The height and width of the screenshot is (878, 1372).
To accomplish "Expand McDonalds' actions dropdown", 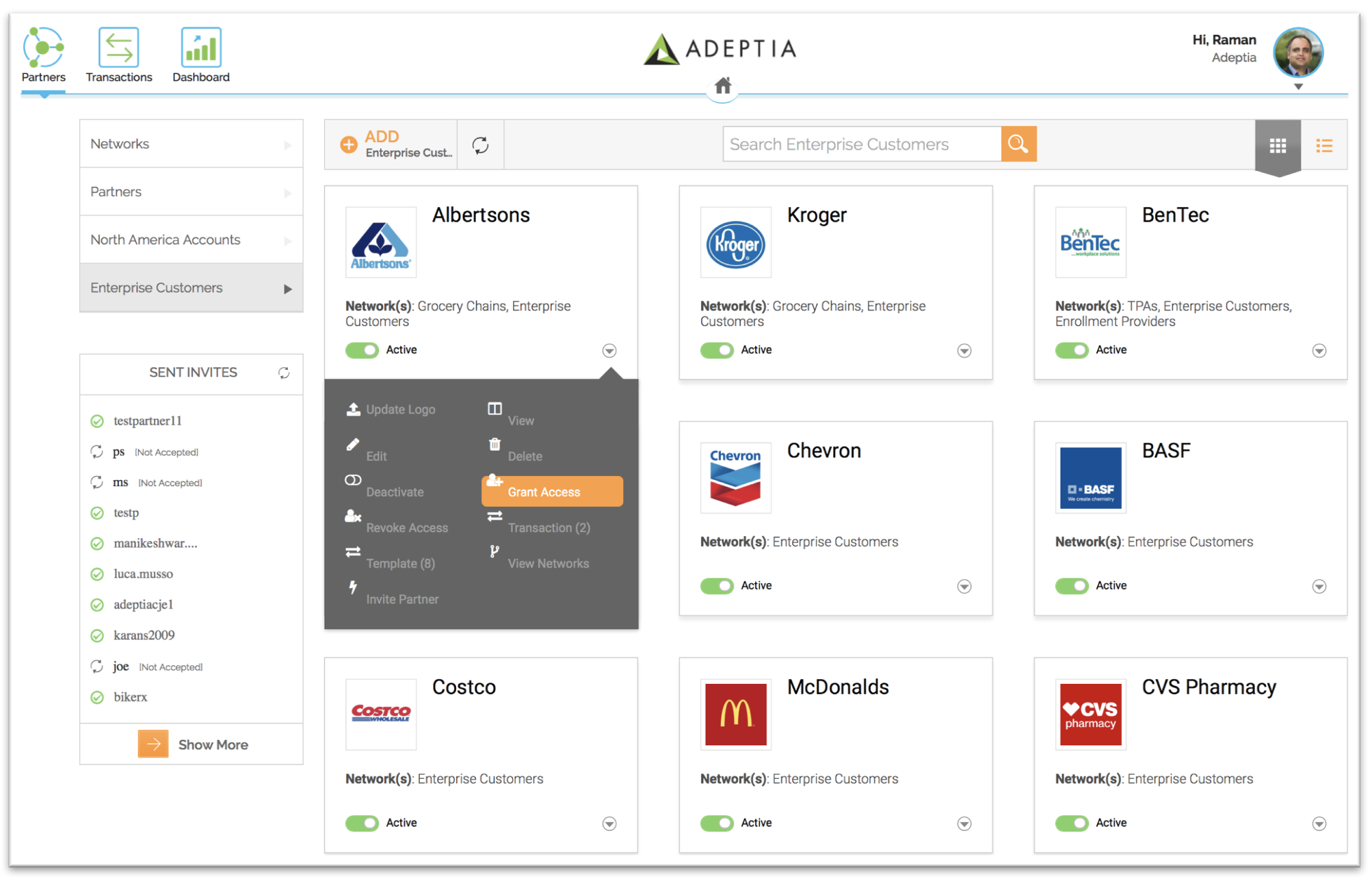I will pyautogui.click(x=964, y=823).
